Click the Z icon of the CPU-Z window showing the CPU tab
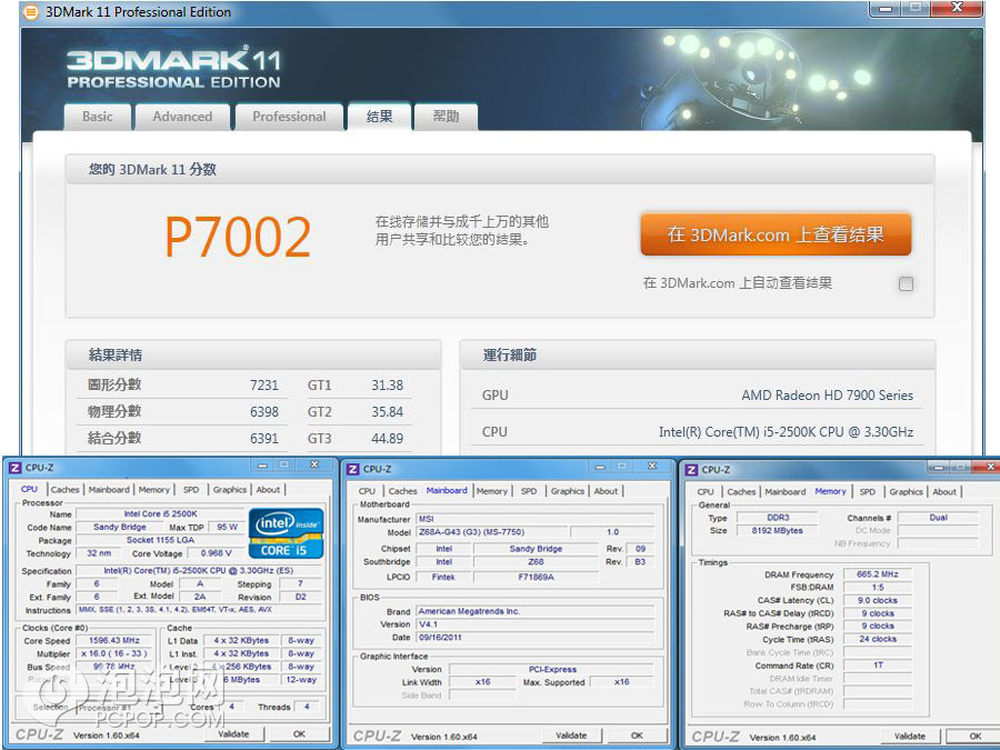This screenshot has width=1000, height=750. [x=15, y=467]
